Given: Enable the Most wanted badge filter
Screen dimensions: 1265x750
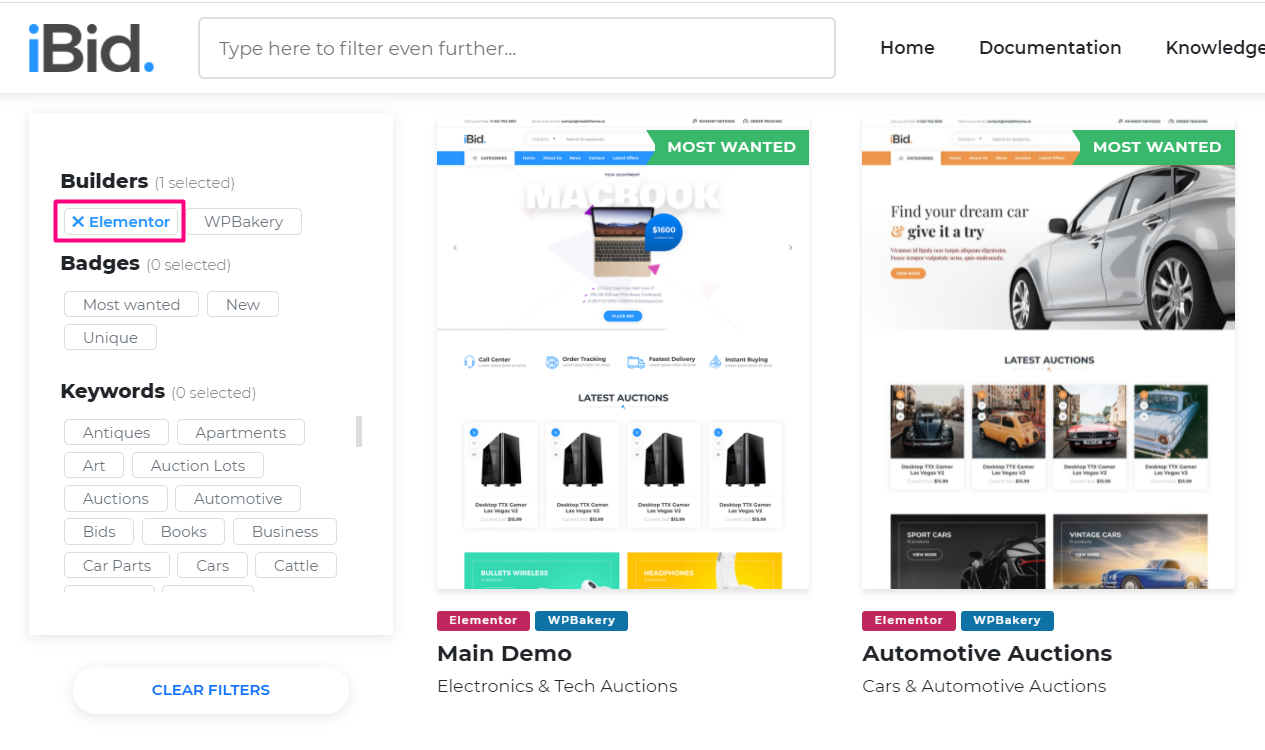Looking at the screenshot, I should tap(131, 305).
